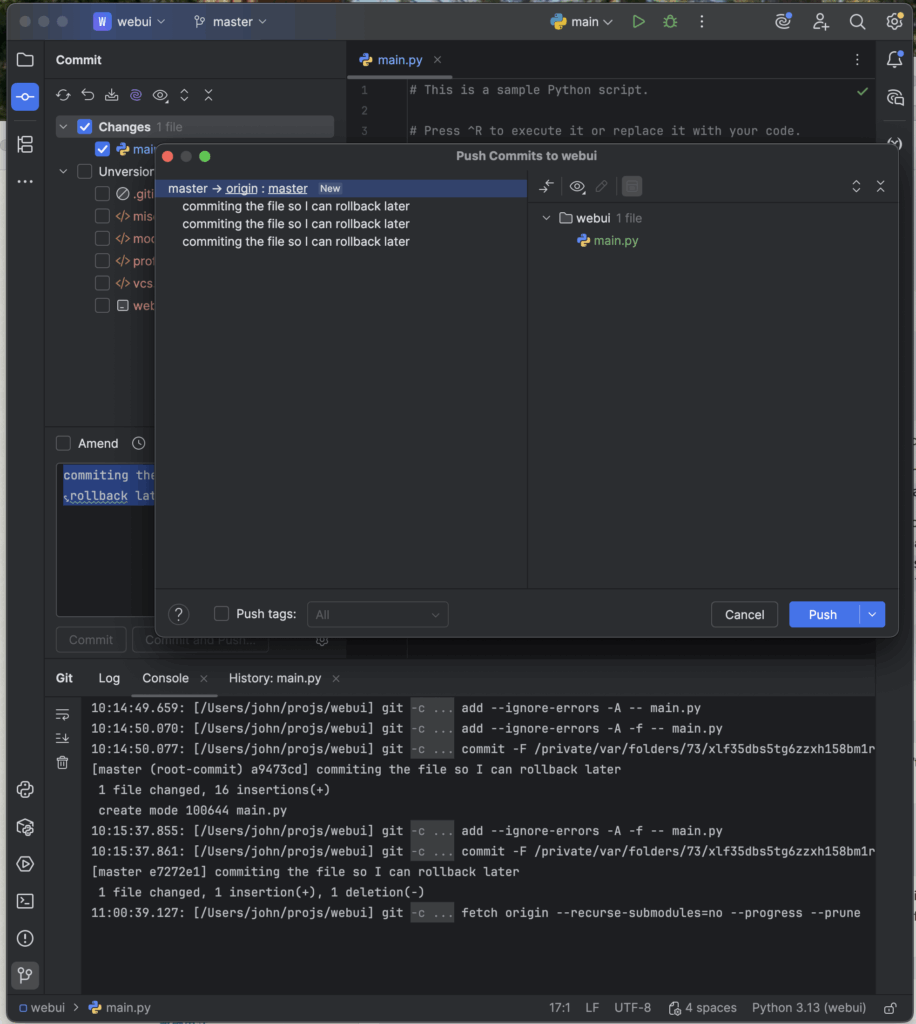The width and height of the screenshot is (916, 1024).
Task: Open the editor tab options menu
Action: coord(857,59)
